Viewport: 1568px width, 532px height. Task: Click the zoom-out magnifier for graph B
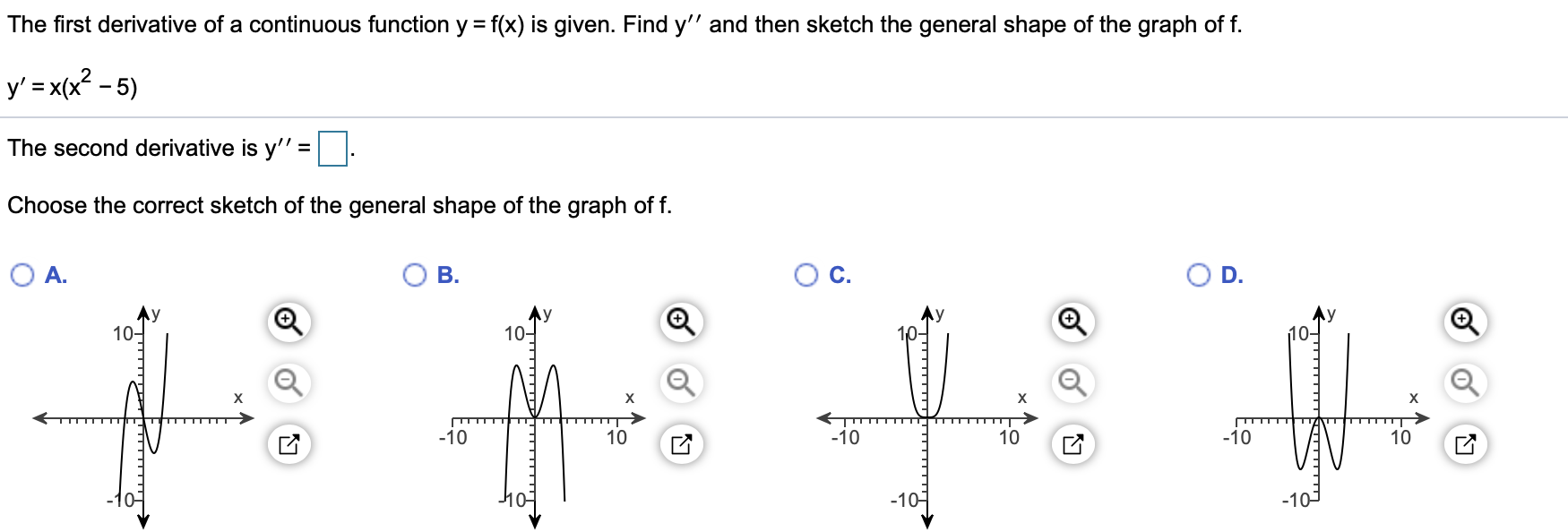pos(679,382)
